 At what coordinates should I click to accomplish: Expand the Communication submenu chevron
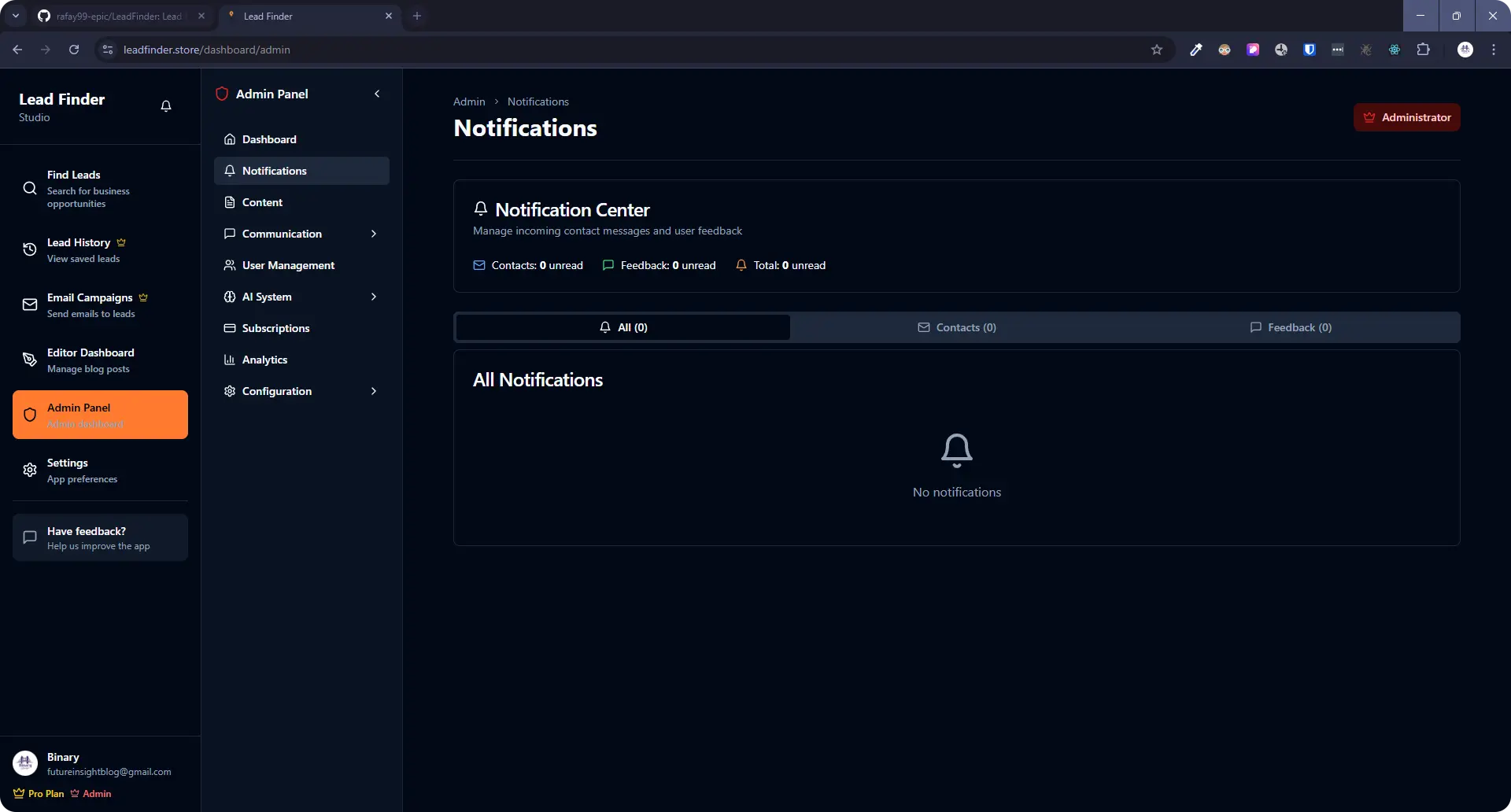(374, 234)
